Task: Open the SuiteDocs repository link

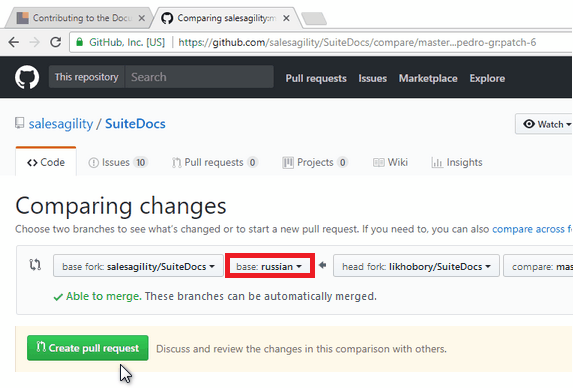Action: click(x=135, y=124)
